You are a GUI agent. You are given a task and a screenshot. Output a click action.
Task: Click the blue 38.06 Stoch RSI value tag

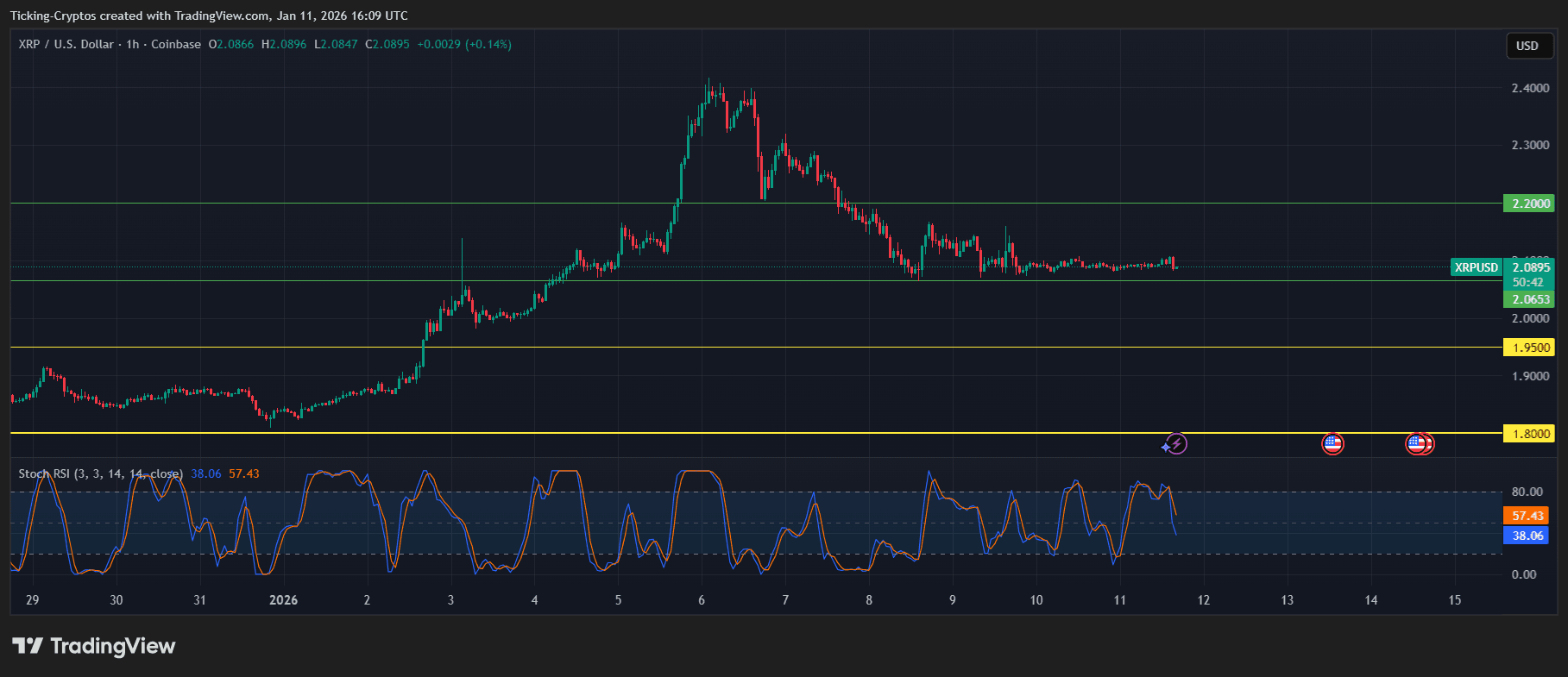coord(1527,536)
